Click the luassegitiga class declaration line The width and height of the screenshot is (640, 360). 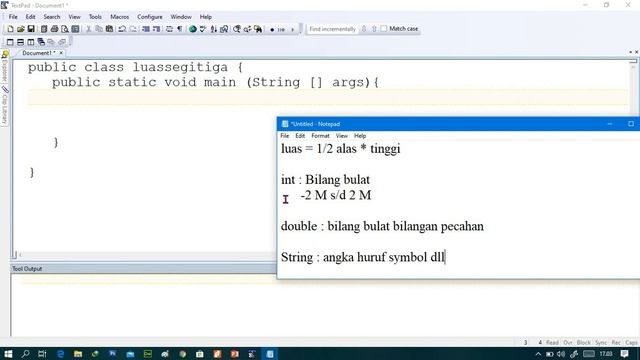[136, 67]
